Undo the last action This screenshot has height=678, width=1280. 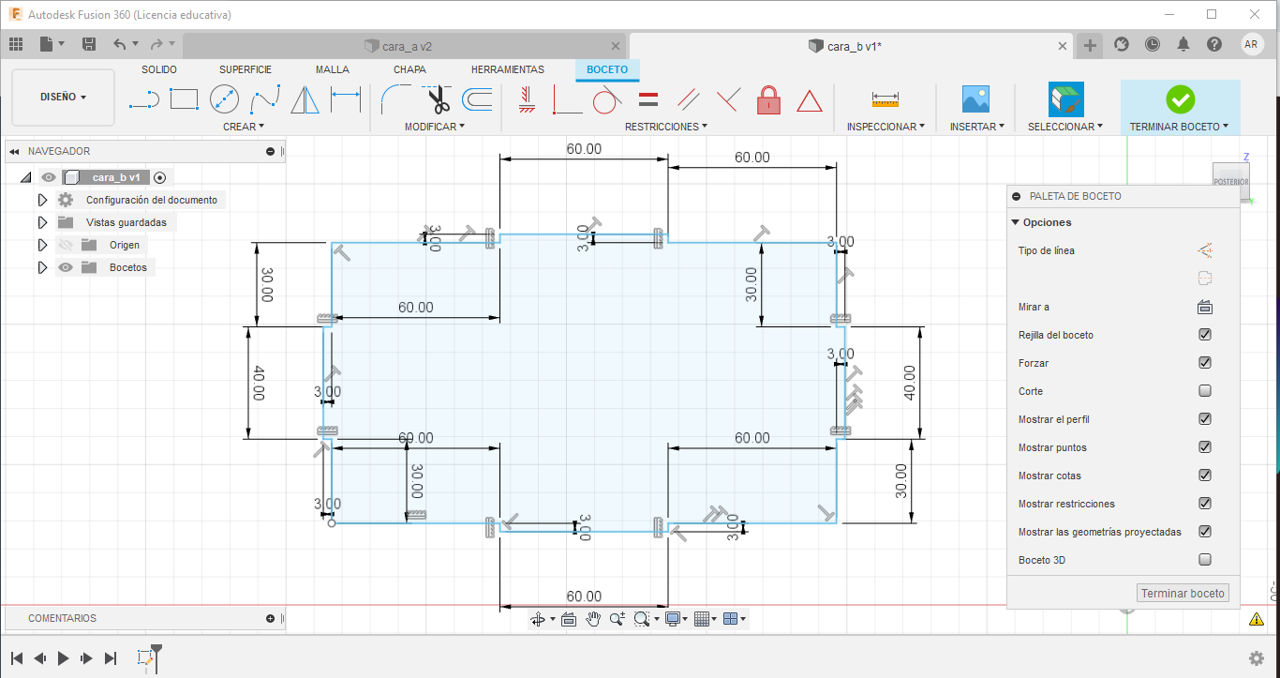click(x=120, y=44)
